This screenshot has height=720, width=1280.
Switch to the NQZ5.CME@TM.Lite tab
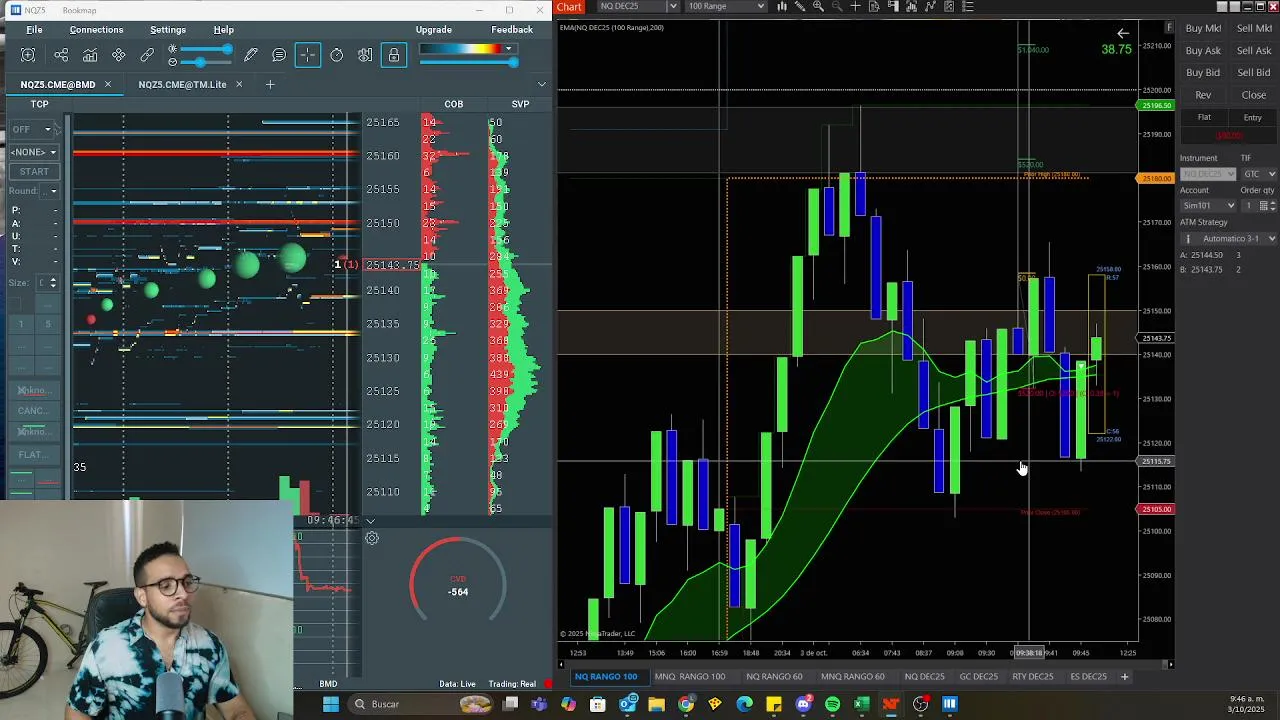tap(182, 84)
